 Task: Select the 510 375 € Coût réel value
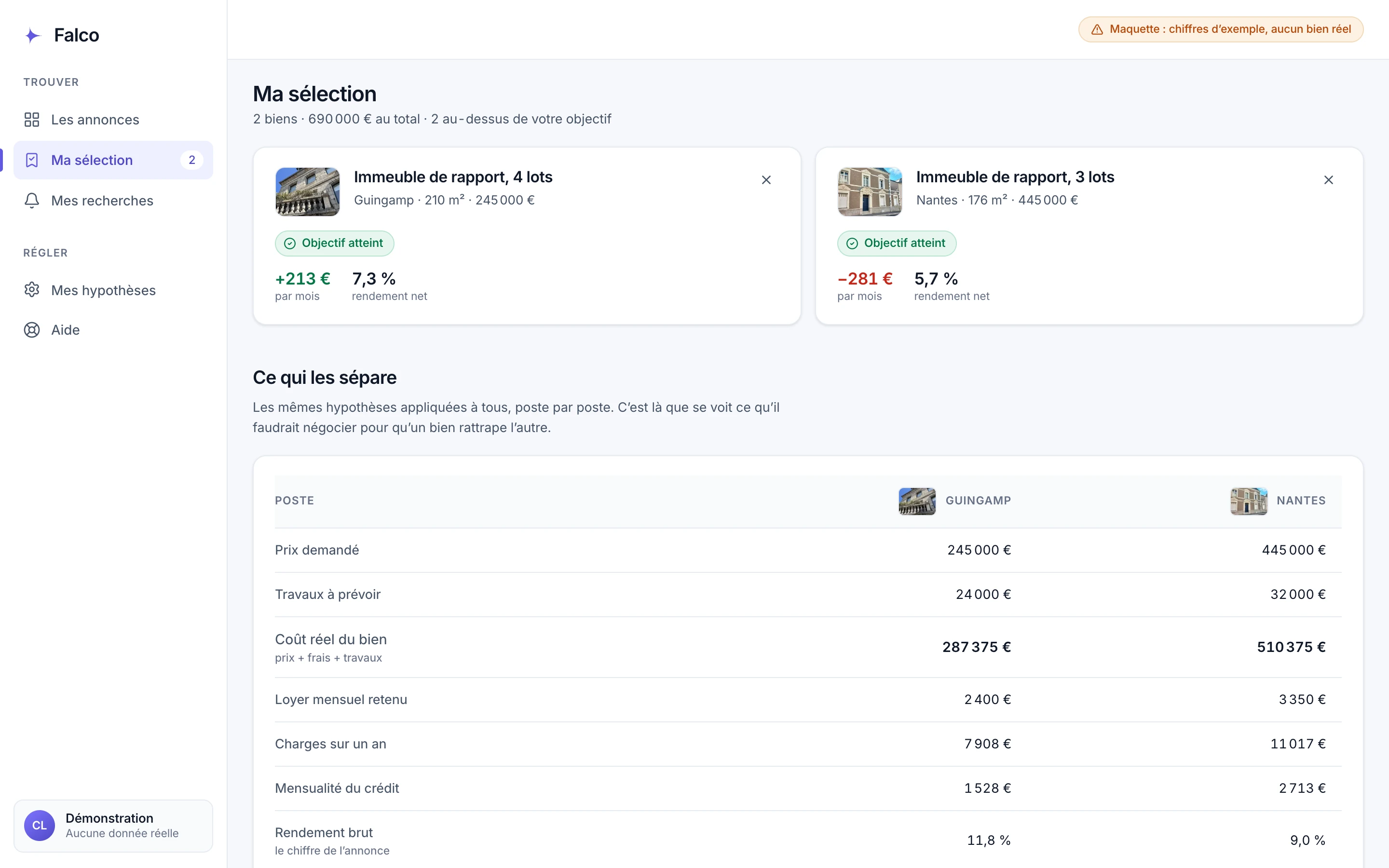point(1292,647)
